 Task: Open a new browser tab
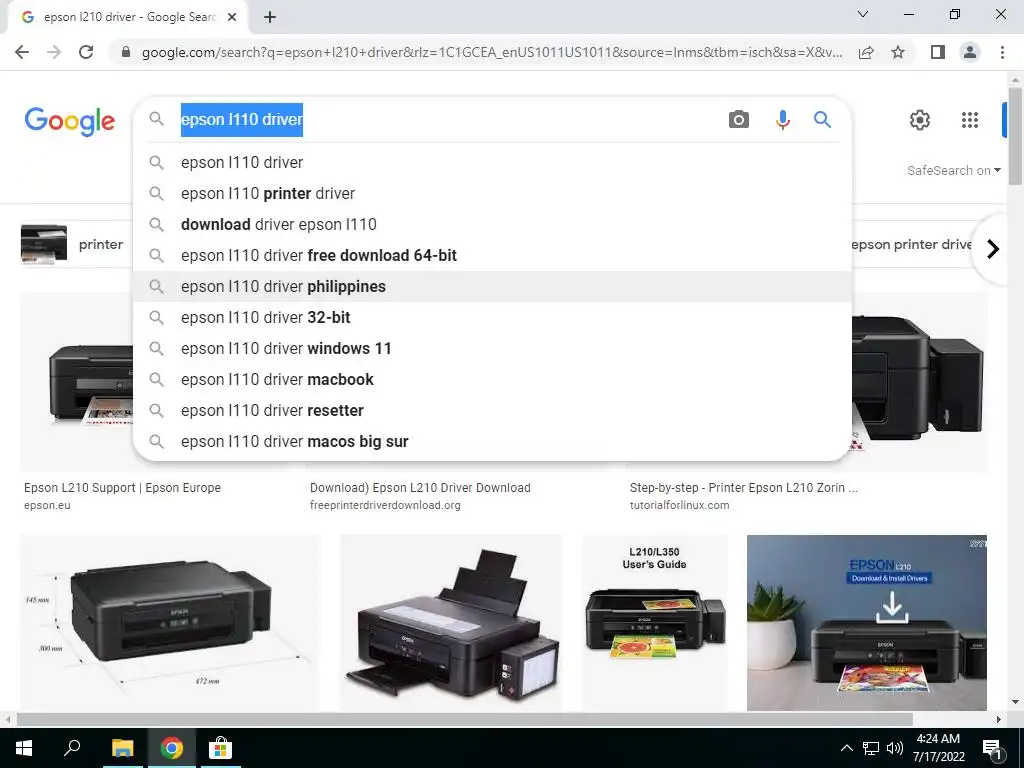point(270,18)
